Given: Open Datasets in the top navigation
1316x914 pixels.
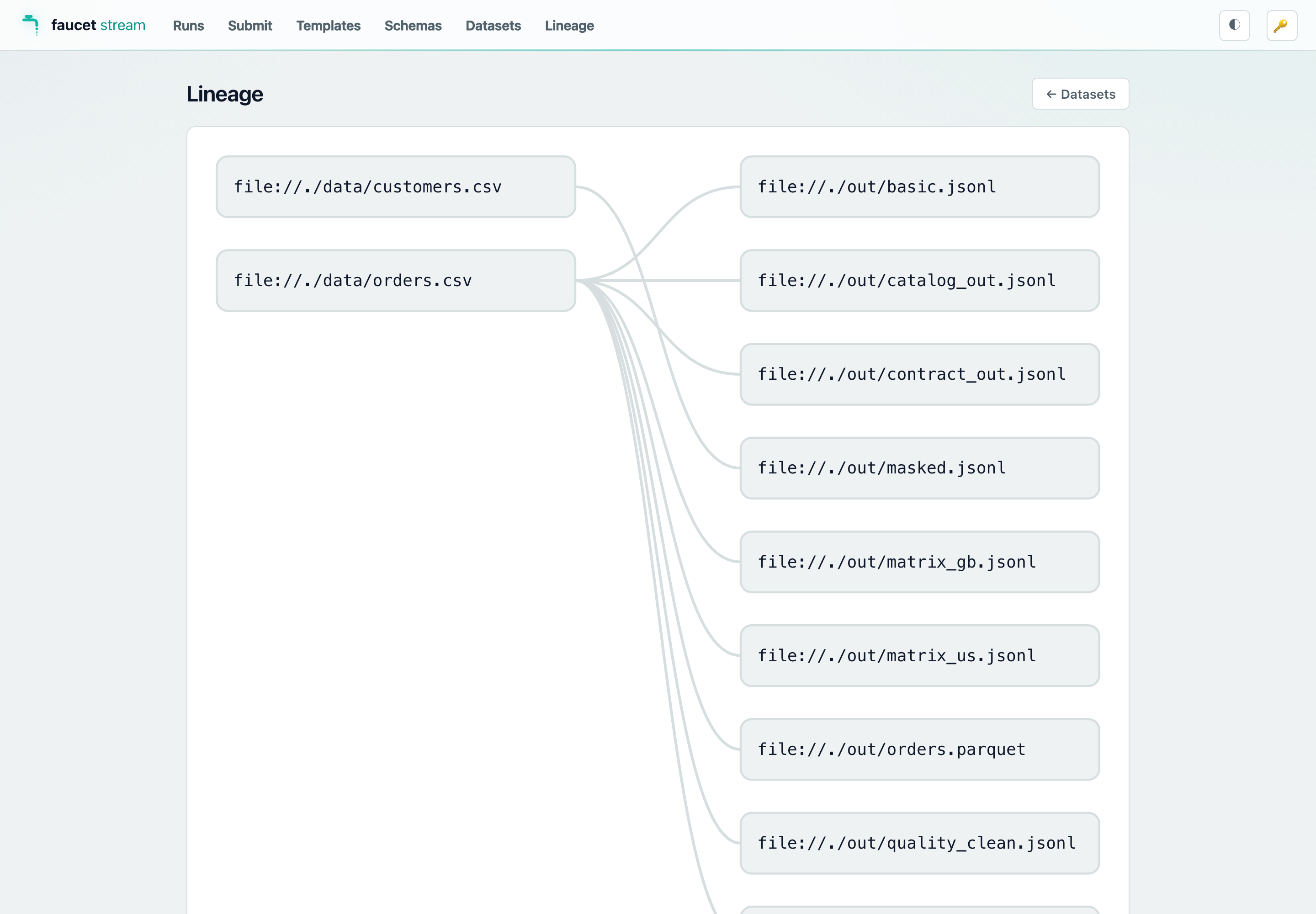Looking at the screenshot, I should [x=493, y=26].
